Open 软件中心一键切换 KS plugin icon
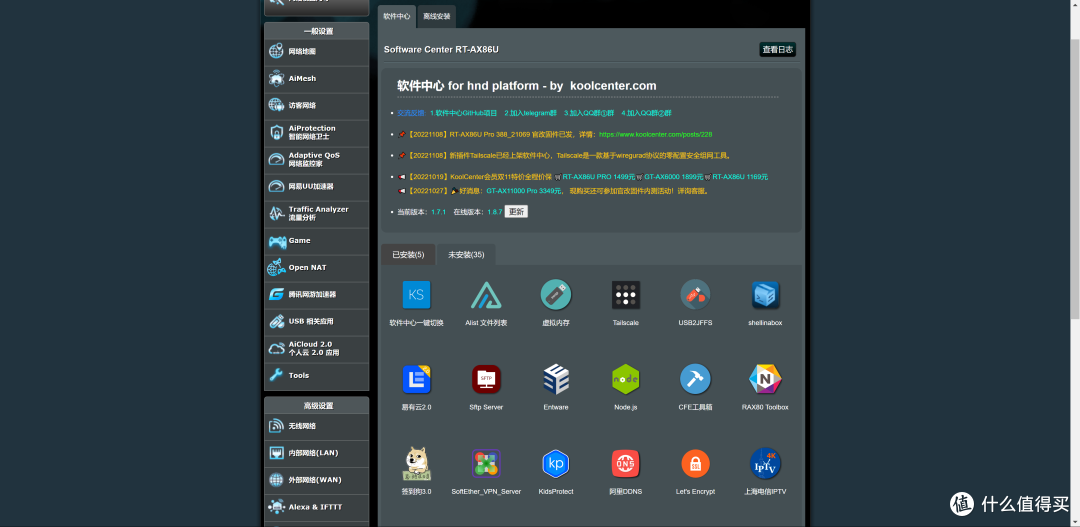Screen dimensions: 1080x527 point(416,295)
